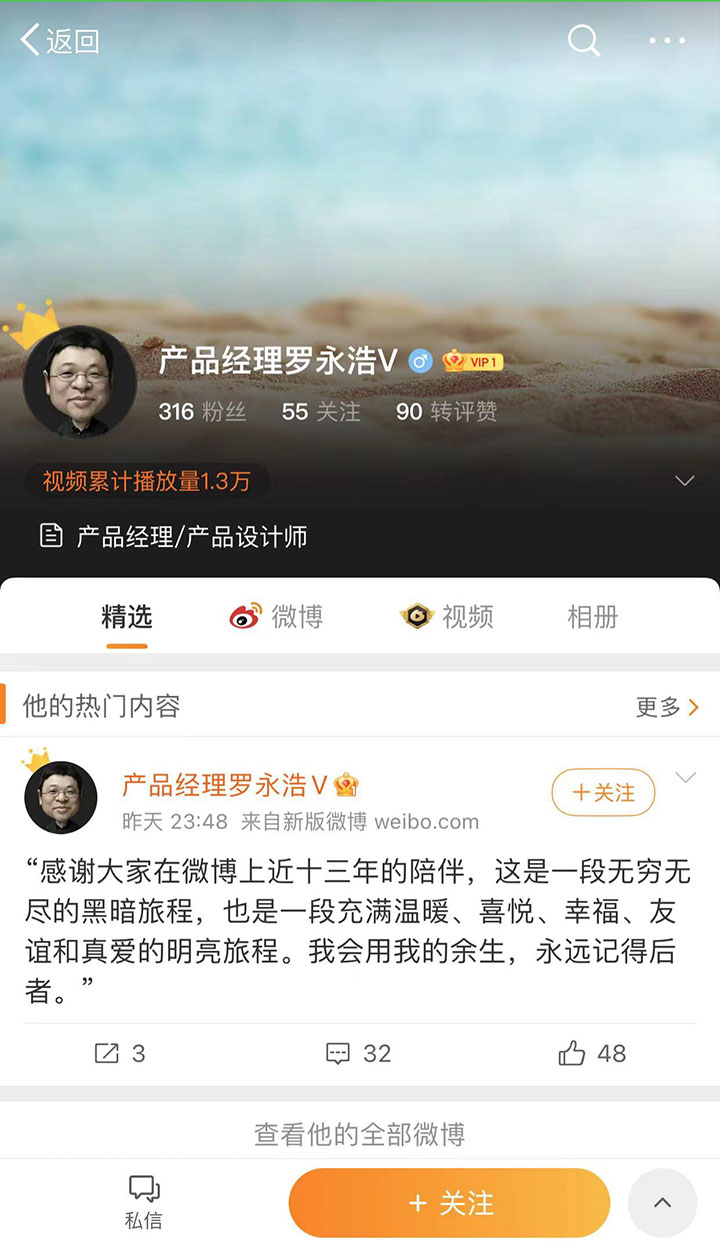
Task: Like the post with thumbs-up icon
Action: 592,1053
